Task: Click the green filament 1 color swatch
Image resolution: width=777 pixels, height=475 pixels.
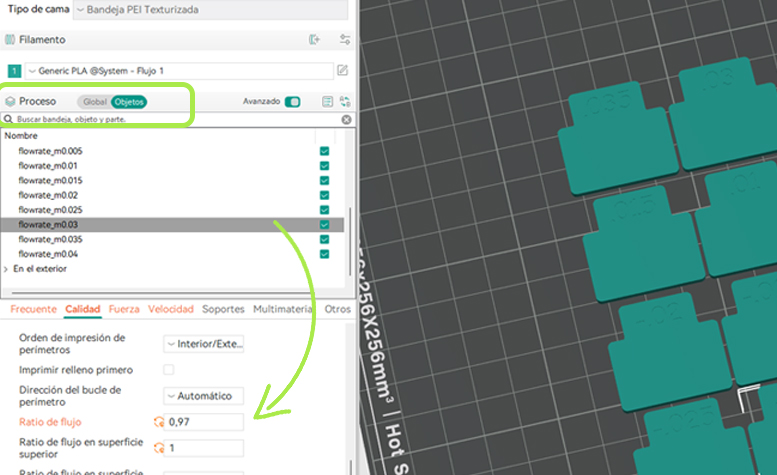Action: [x=14, y=71]
